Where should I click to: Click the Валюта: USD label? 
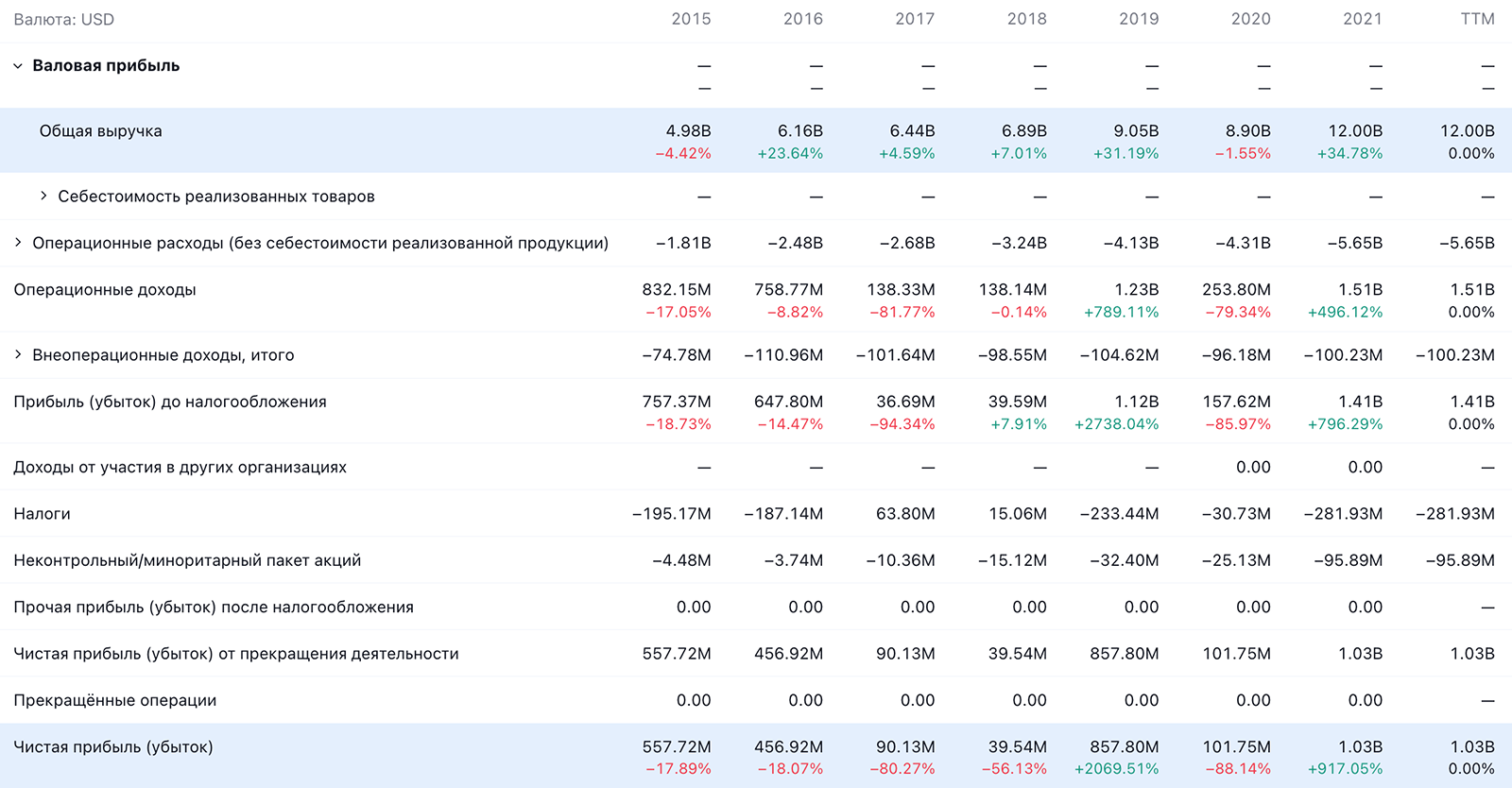point(64,19)
